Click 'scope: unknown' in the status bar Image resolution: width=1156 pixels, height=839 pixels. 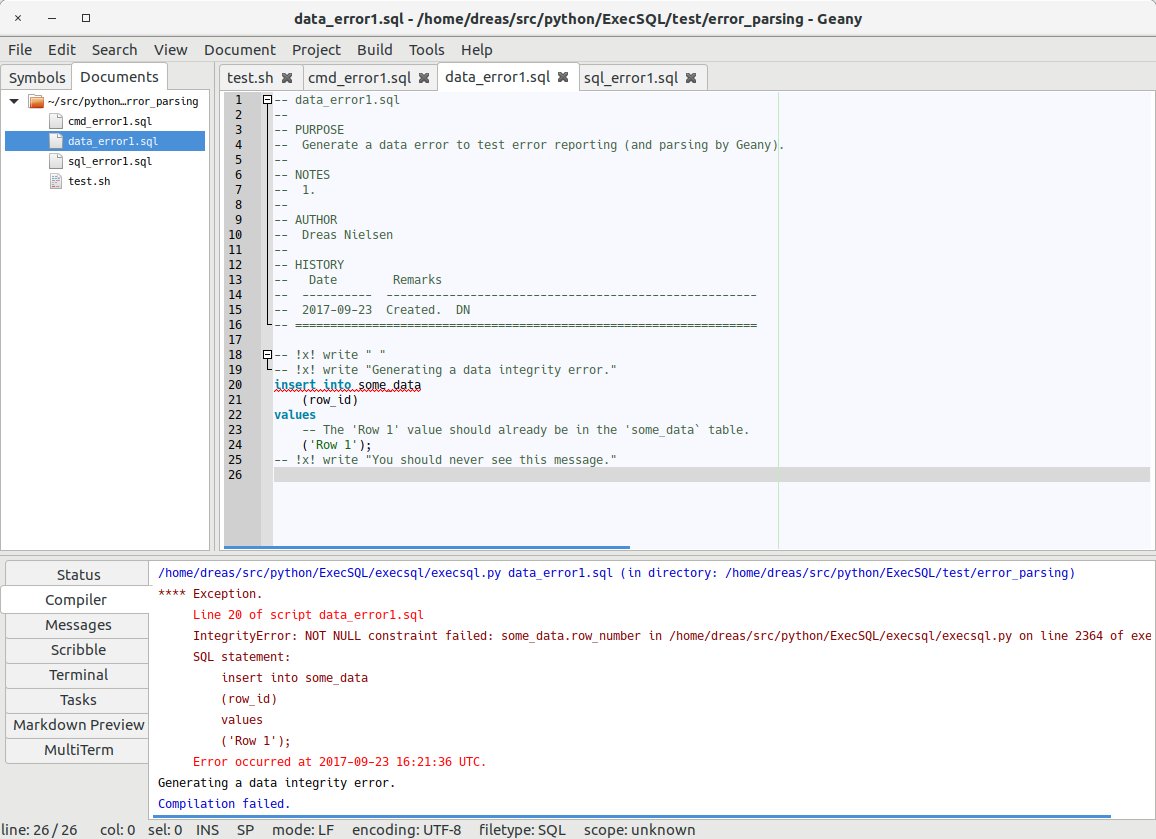(639, 829)
